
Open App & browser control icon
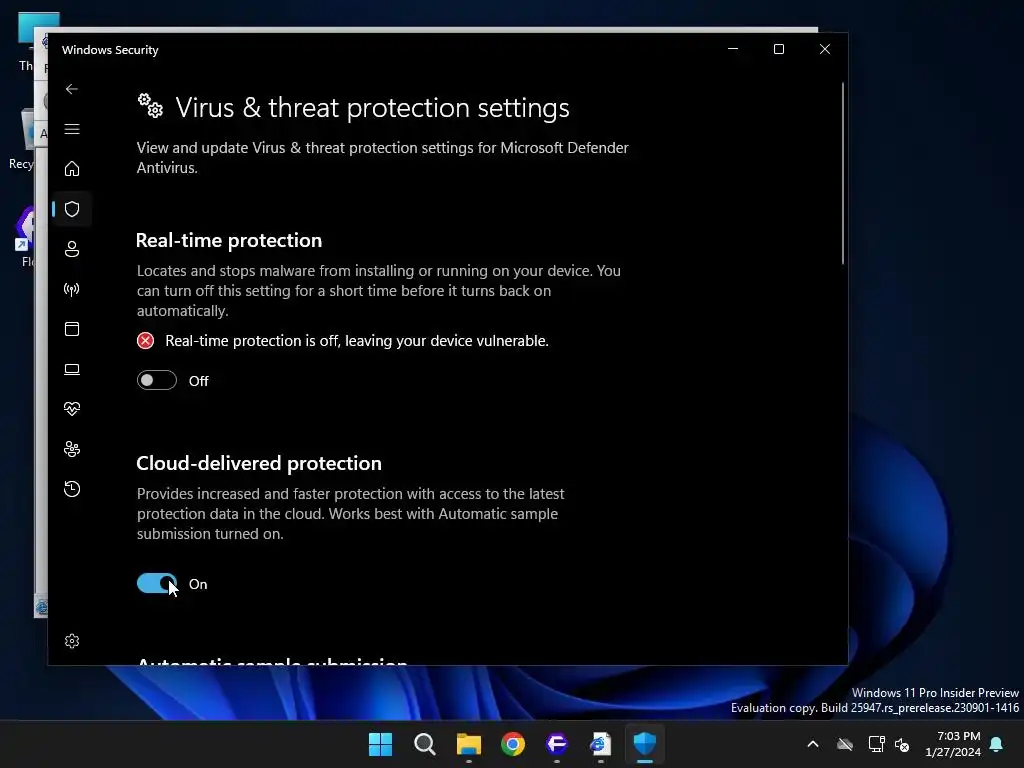pyautogui.click(x=72, y=328)
